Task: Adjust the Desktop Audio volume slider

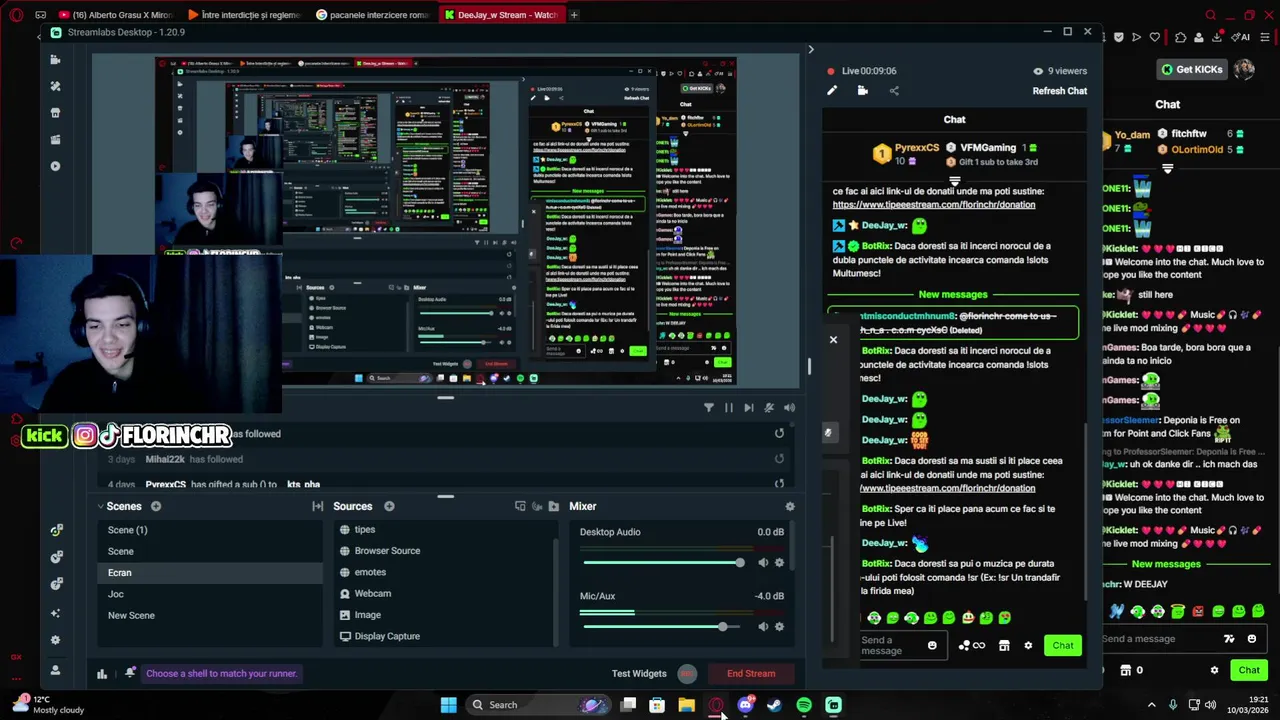Action: click(664, 563)
